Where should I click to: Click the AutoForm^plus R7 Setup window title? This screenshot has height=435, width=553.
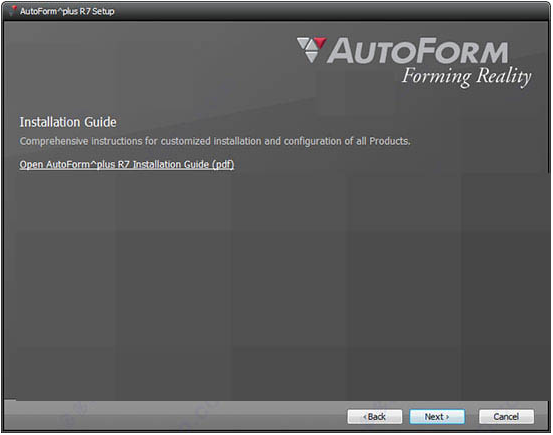(x=67, y=11)
